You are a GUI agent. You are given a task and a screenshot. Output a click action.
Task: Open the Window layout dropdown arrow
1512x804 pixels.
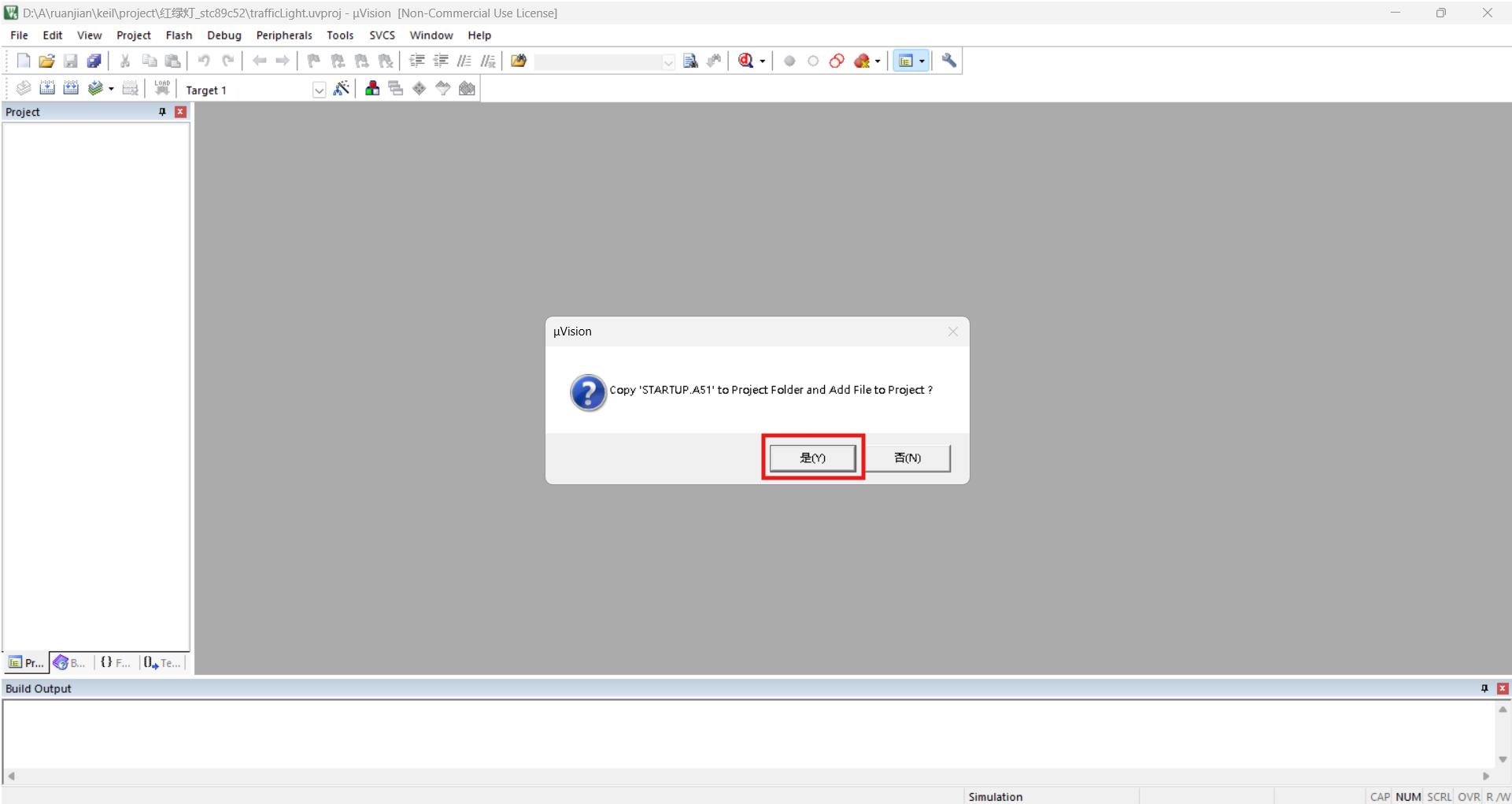click(x=922, y=61)
